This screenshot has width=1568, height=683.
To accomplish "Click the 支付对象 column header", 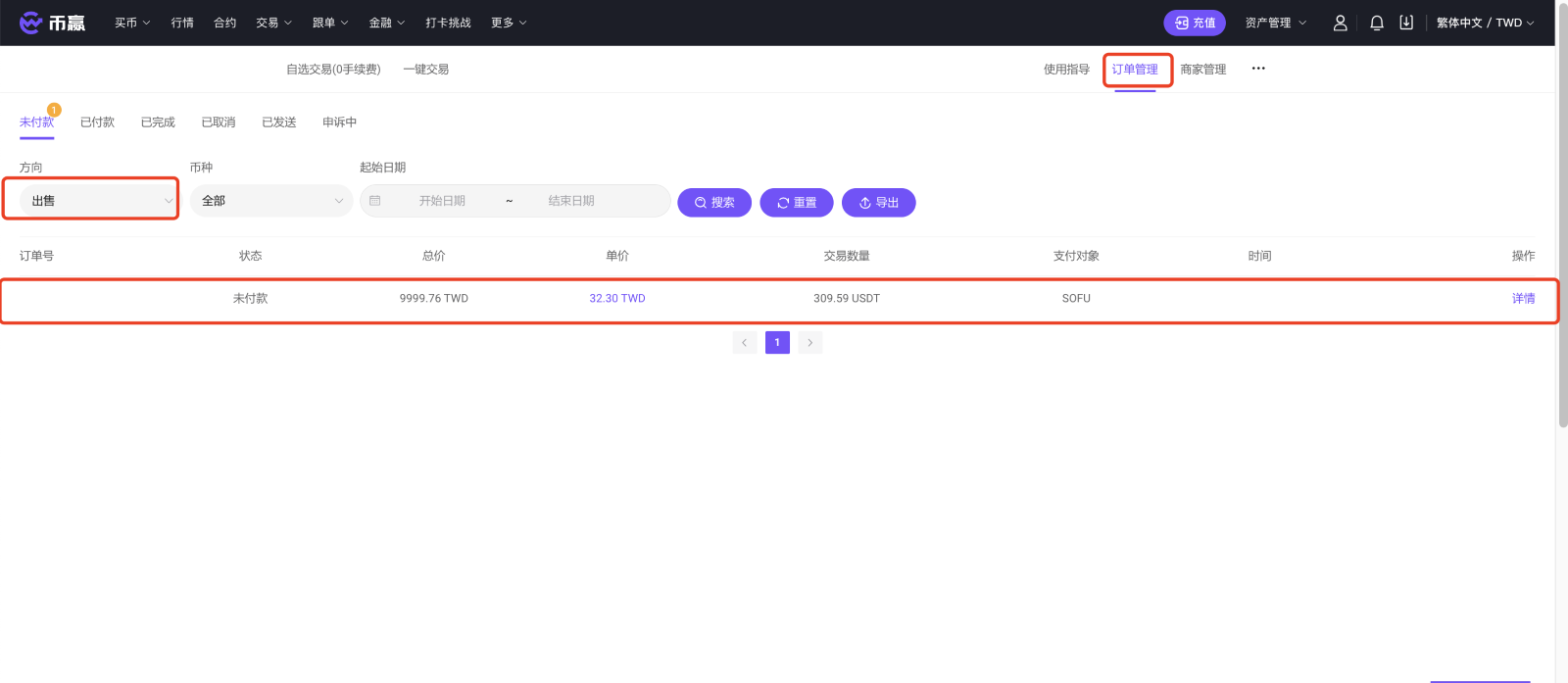I will click(x=1076, y=256).
